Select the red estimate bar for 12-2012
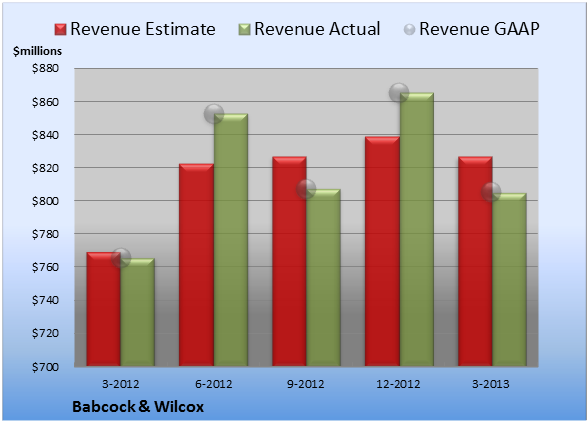 pos(382,251)
